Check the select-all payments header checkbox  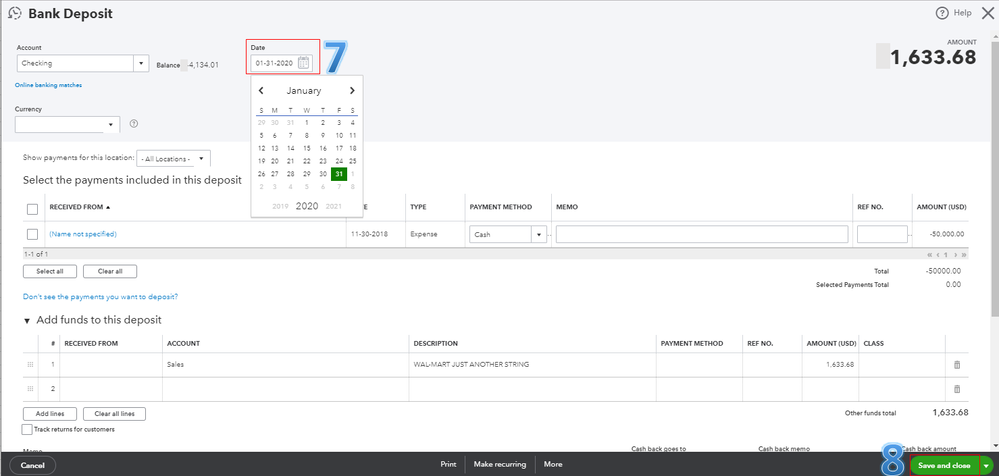[32, 208]
